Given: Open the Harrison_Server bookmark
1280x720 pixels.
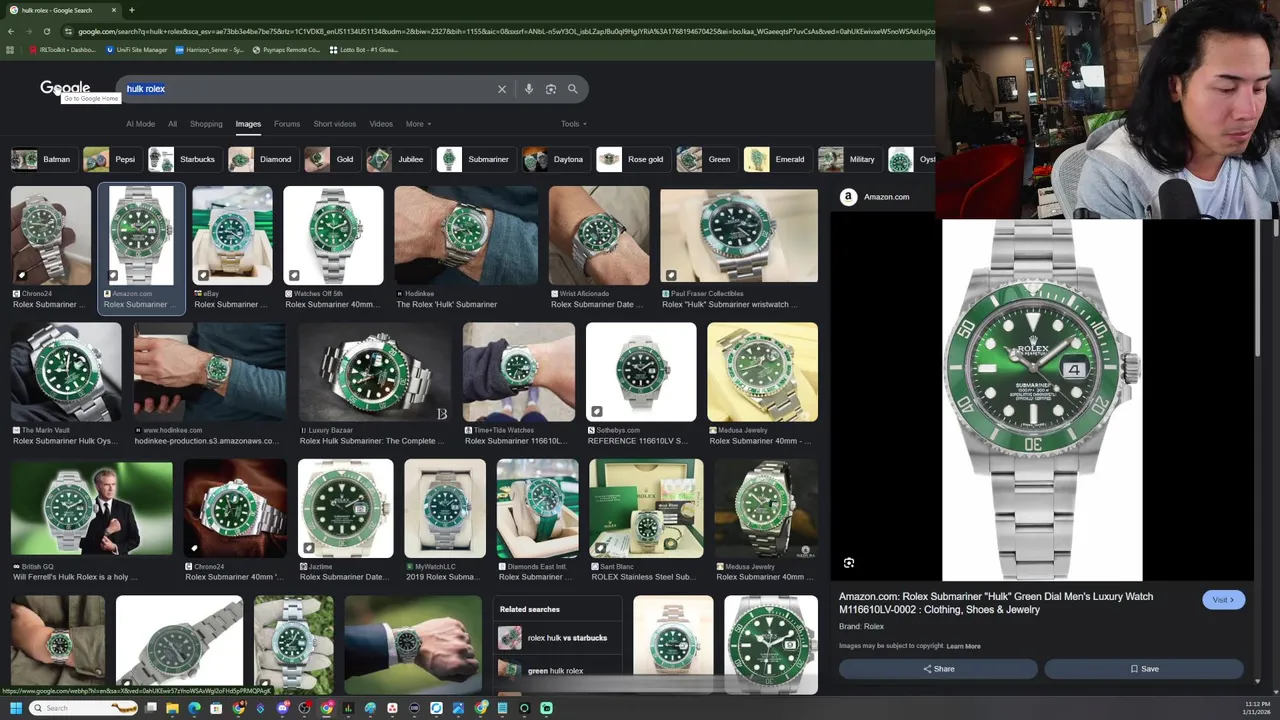Looking at the screenshot, I should (210, 49).
